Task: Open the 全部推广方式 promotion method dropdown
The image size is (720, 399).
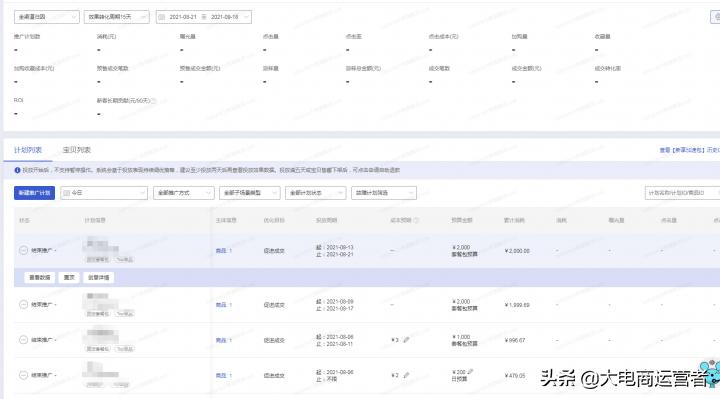Action: click(184, 193)
